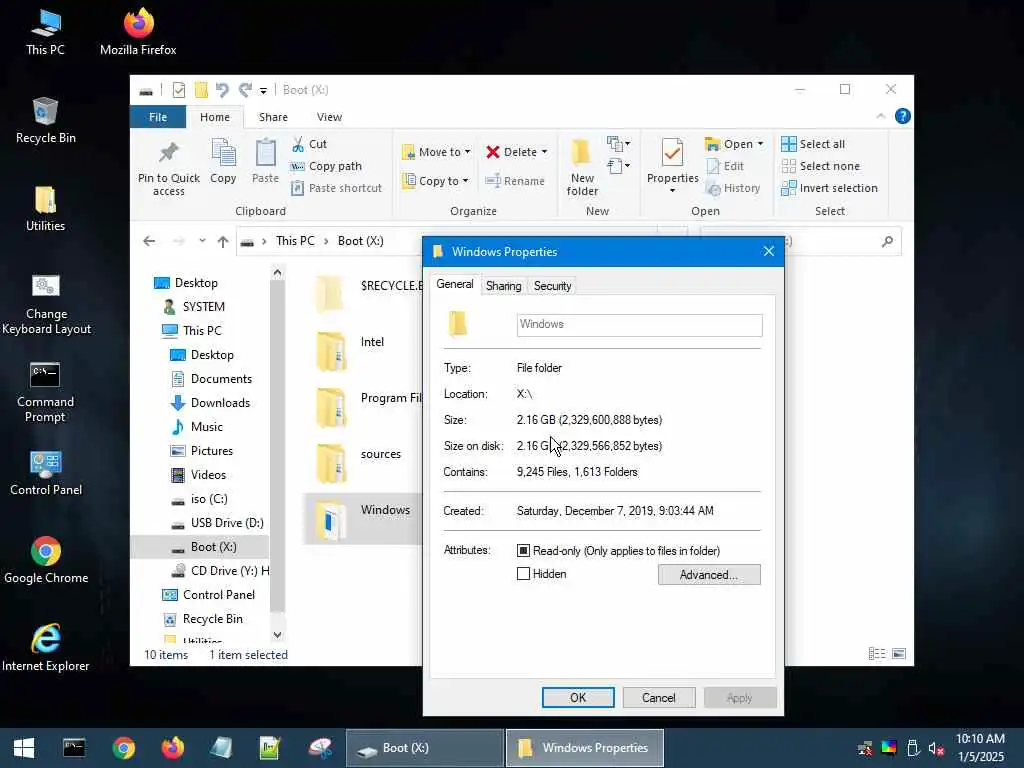The width and height of the screenshot is (1024, 768).
Task: Create a New folder
Action: point(582,168)
